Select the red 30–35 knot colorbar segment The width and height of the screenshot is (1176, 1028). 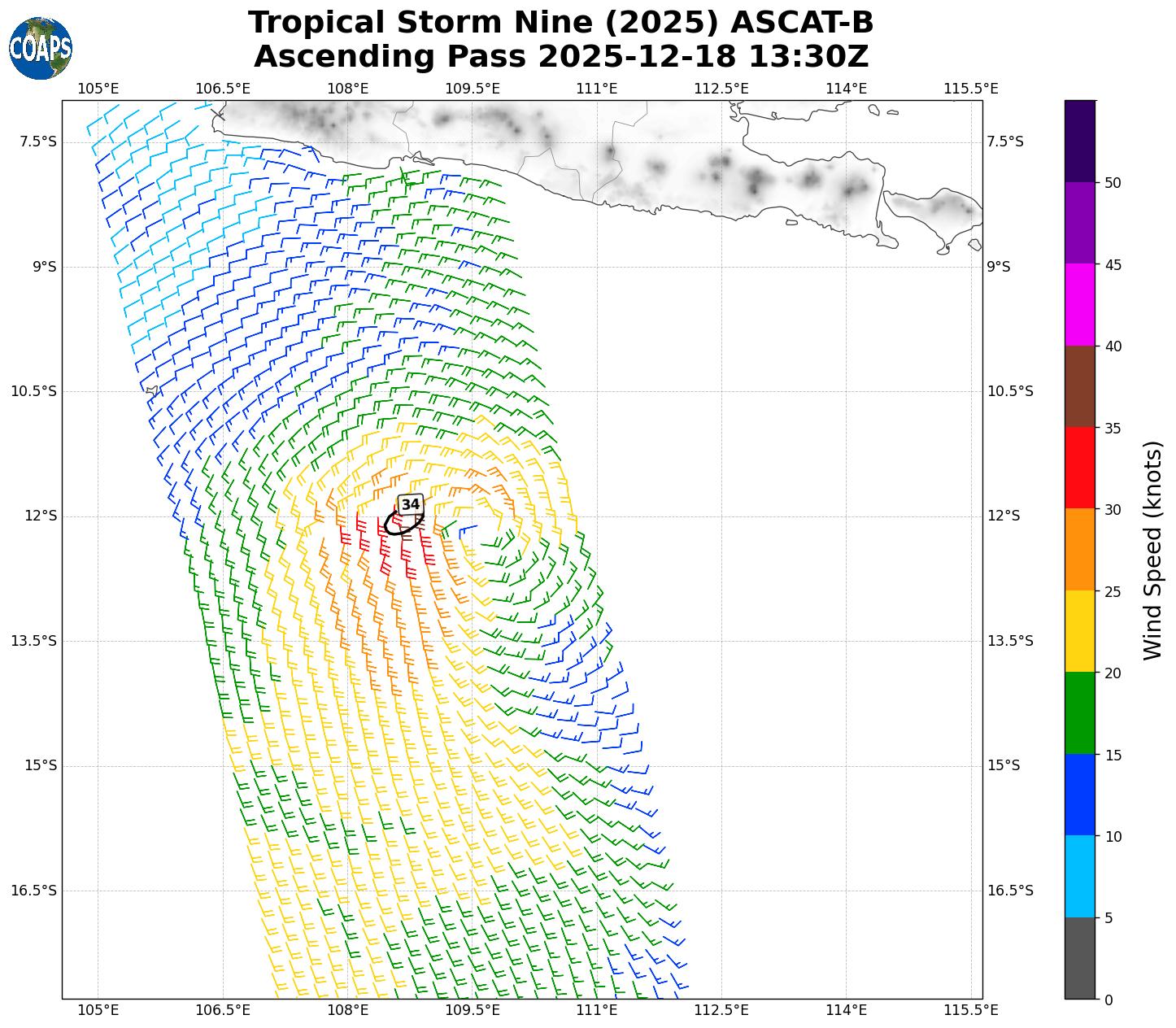coord(1080,468)
